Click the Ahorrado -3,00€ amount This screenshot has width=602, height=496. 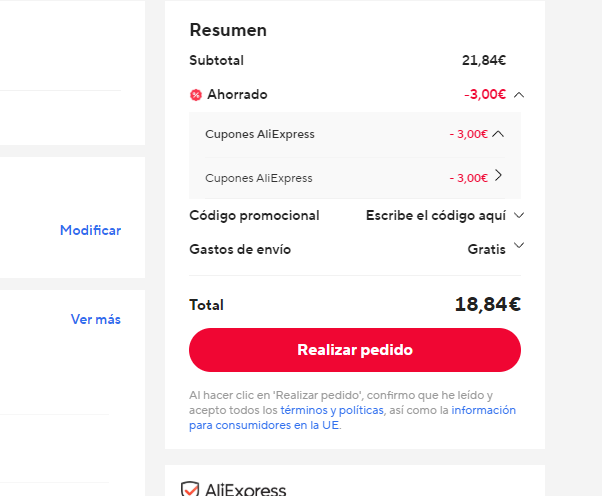tap(485, 94)
